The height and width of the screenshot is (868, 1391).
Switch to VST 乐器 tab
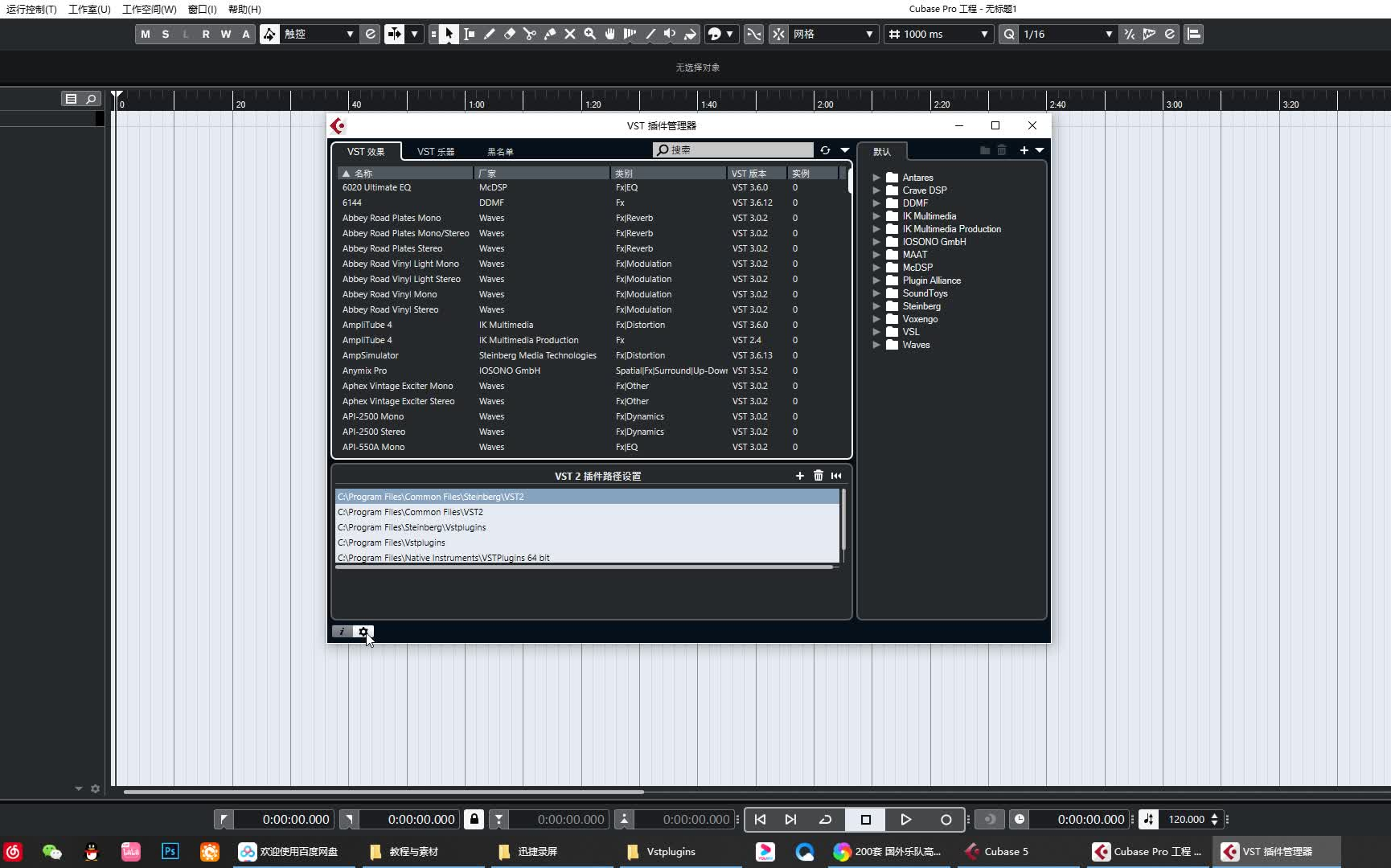click(x=436, y=151)
